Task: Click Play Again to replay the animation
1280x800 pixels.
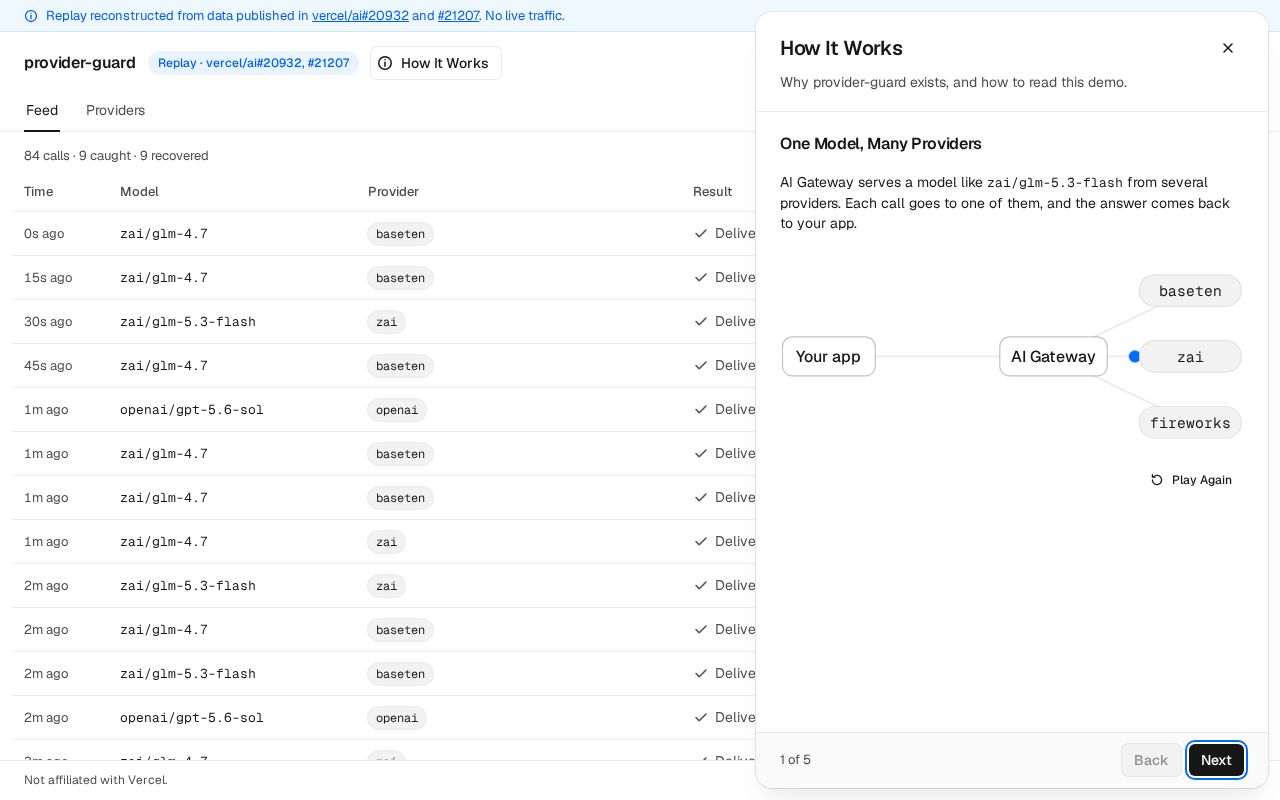Action: pos(1191,480)
